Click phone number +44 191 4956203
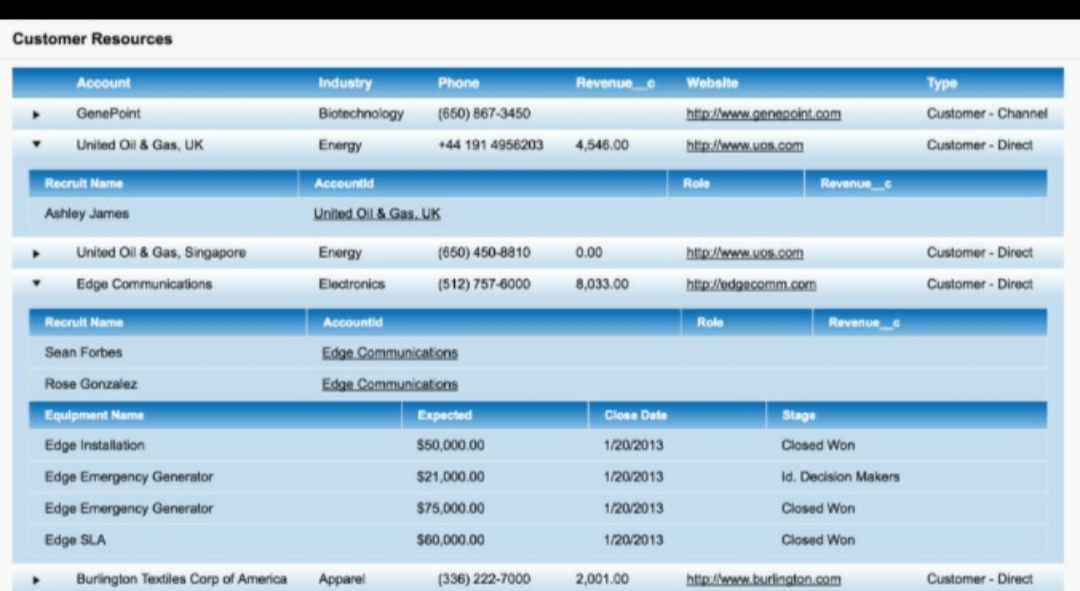Screen dimensions: 1080x591 [490, 145]
